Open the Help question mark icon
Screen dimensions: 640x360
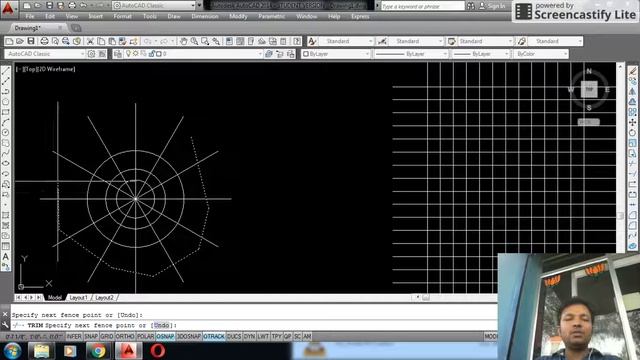pos(297,41)
